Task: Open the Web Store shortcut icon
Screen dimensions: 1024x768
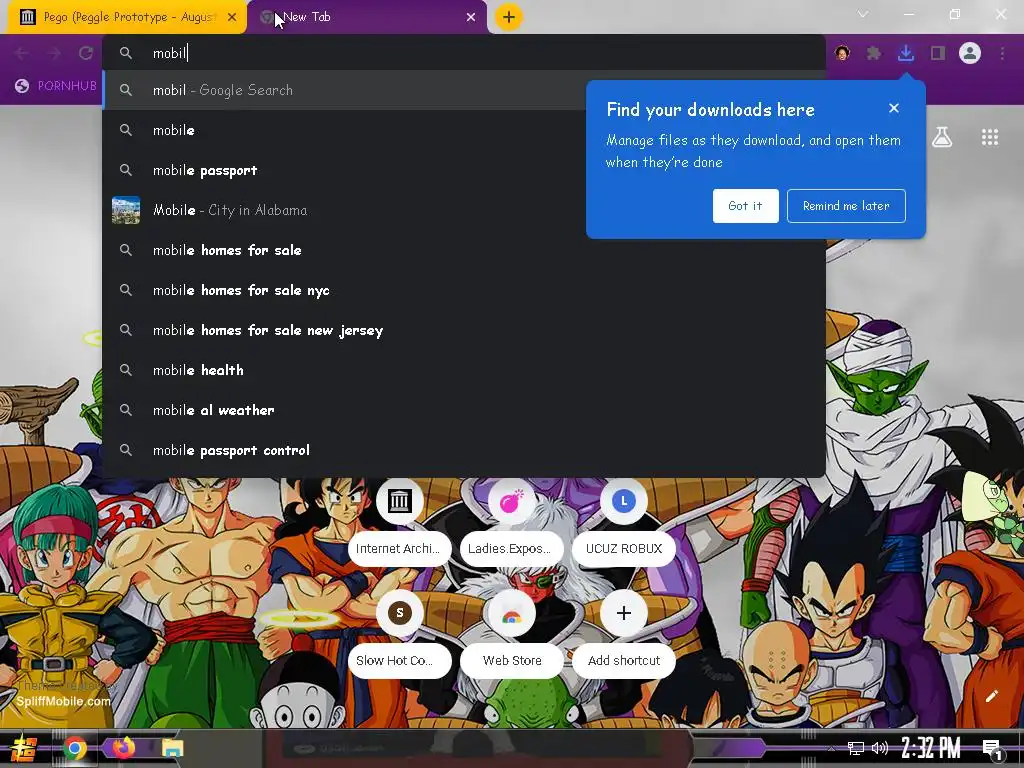Action: [511, 613]
